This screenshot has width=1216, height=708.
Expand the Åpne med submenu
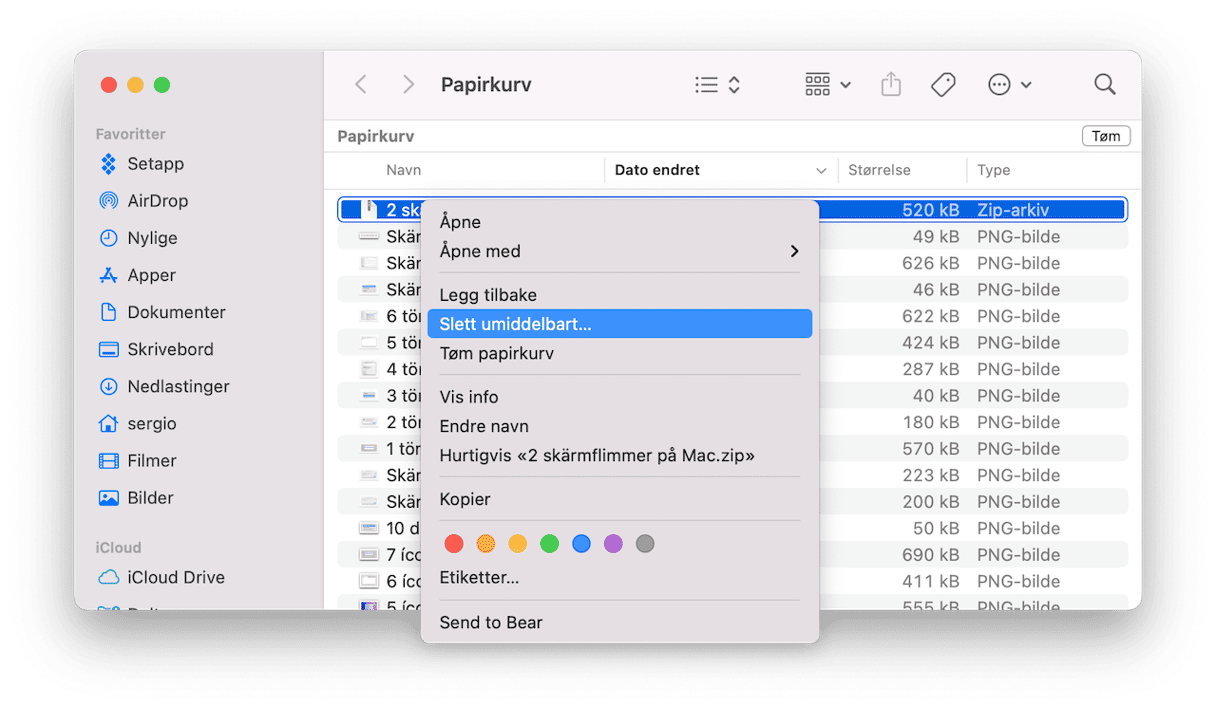619,251
